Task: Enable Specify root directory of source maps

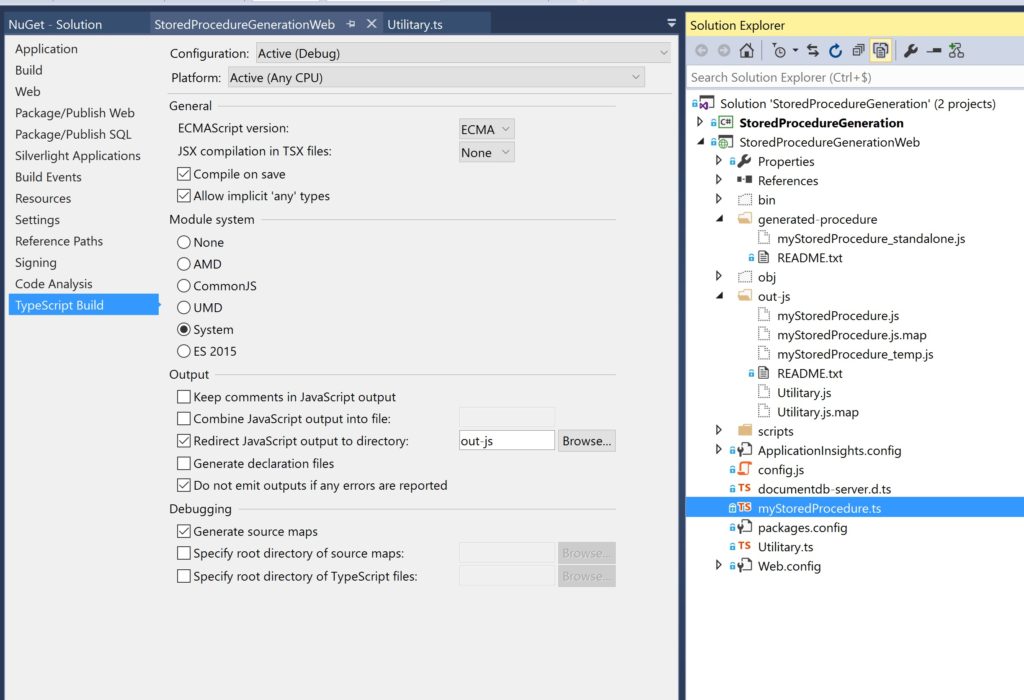Action: 184,553
